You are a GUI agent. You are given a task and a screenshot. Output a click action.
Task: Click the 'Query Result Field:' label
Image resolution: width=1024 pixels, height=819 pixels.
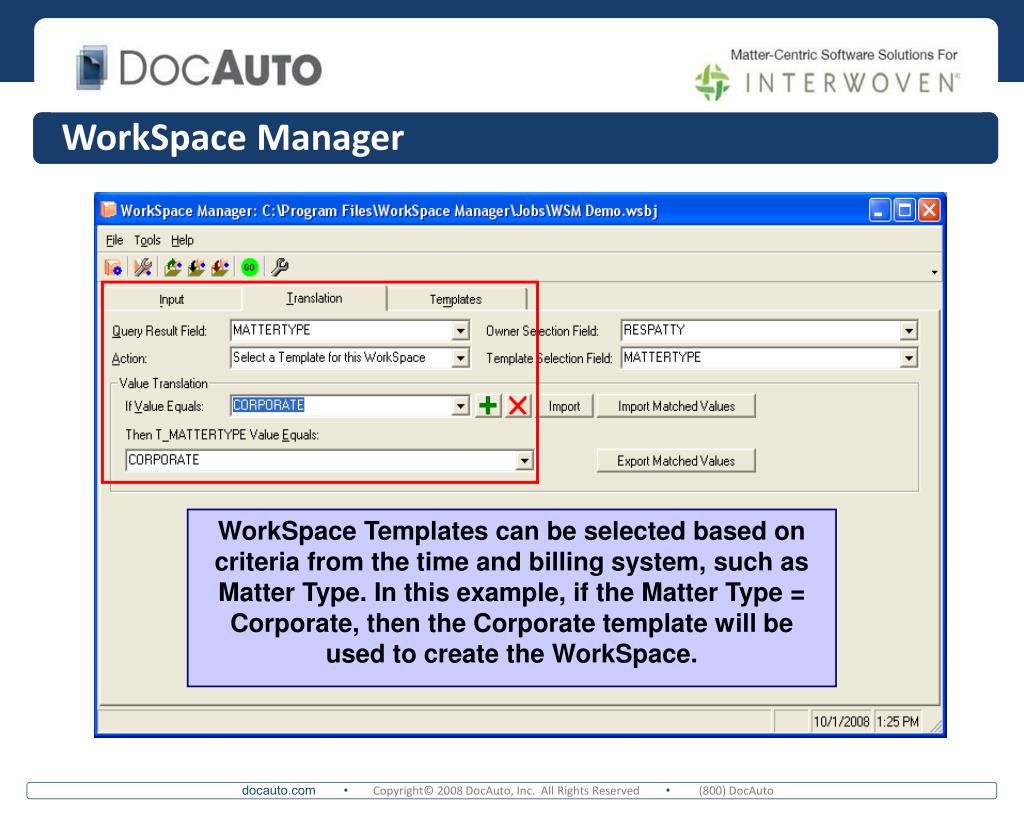point(159,331)
